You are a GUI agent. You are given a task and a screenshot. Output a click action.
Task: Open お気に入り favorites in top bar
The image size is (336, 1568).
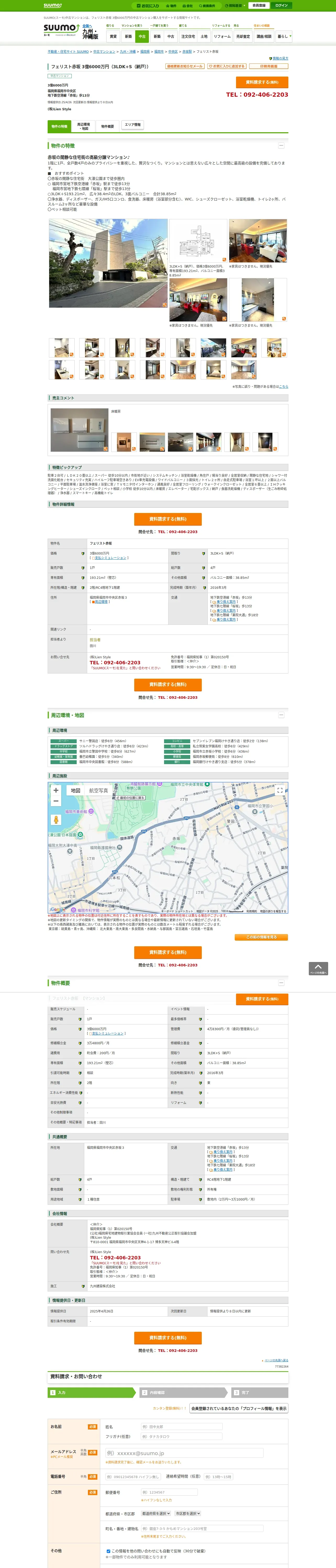(148, 5)
